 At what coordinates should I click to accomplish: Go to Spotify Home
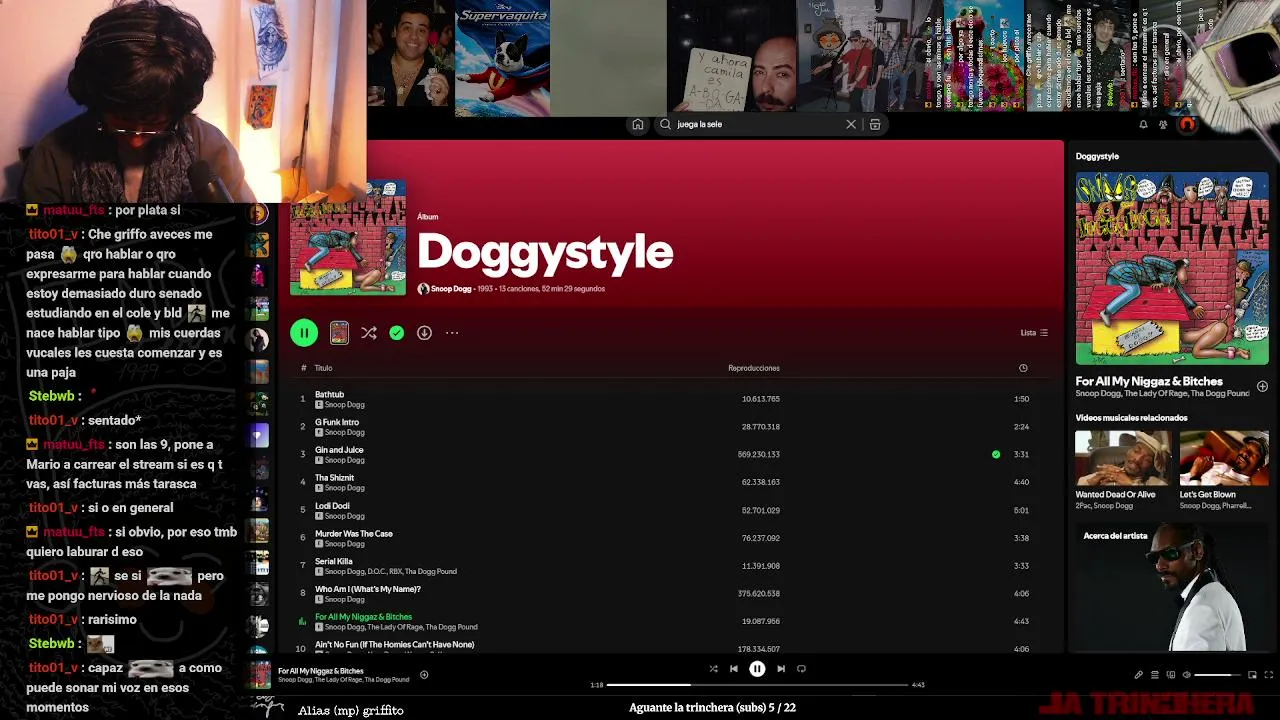[637, 124]
